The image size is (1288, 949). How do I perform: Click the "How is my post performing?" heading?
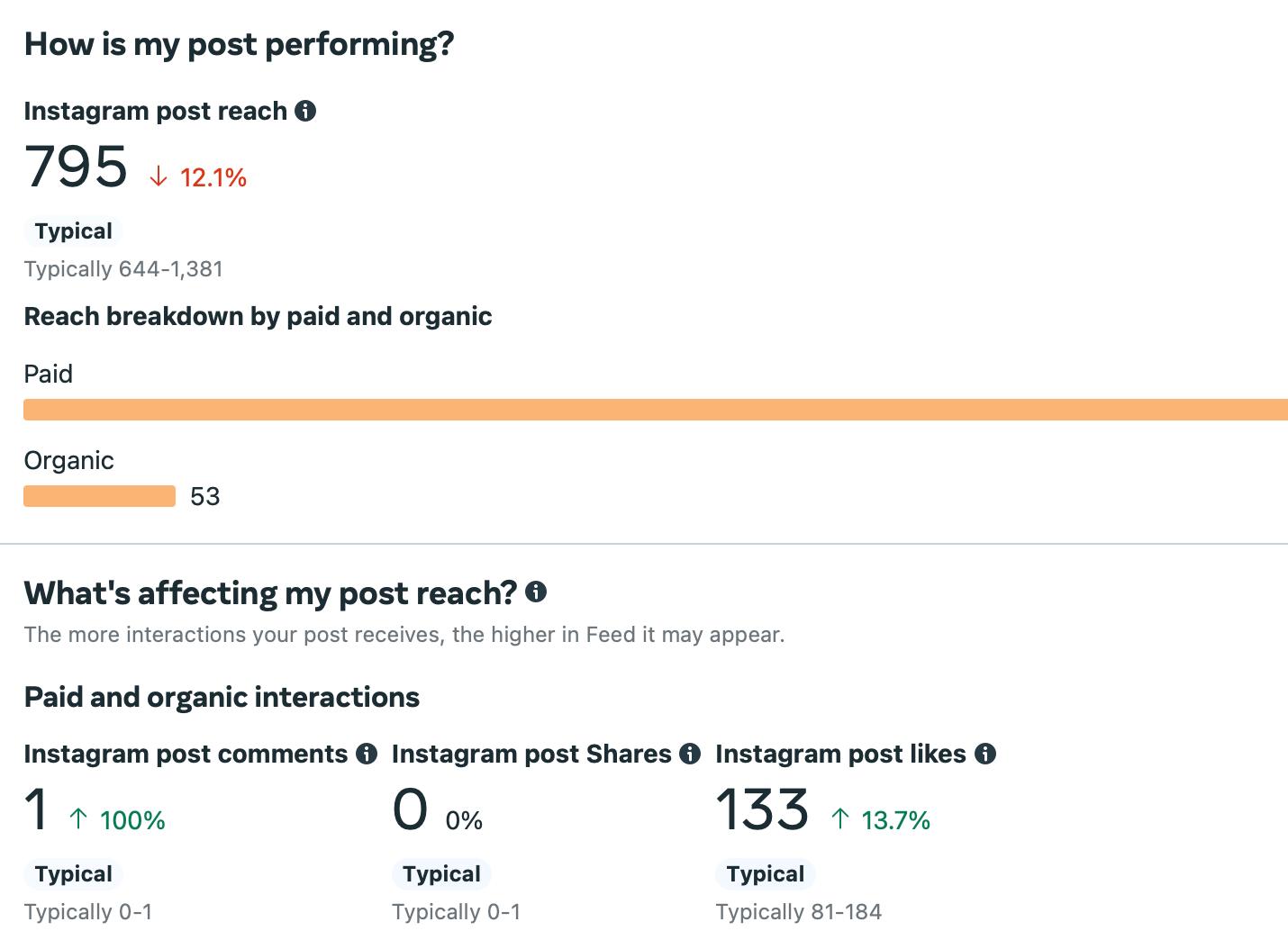point(239,44)
